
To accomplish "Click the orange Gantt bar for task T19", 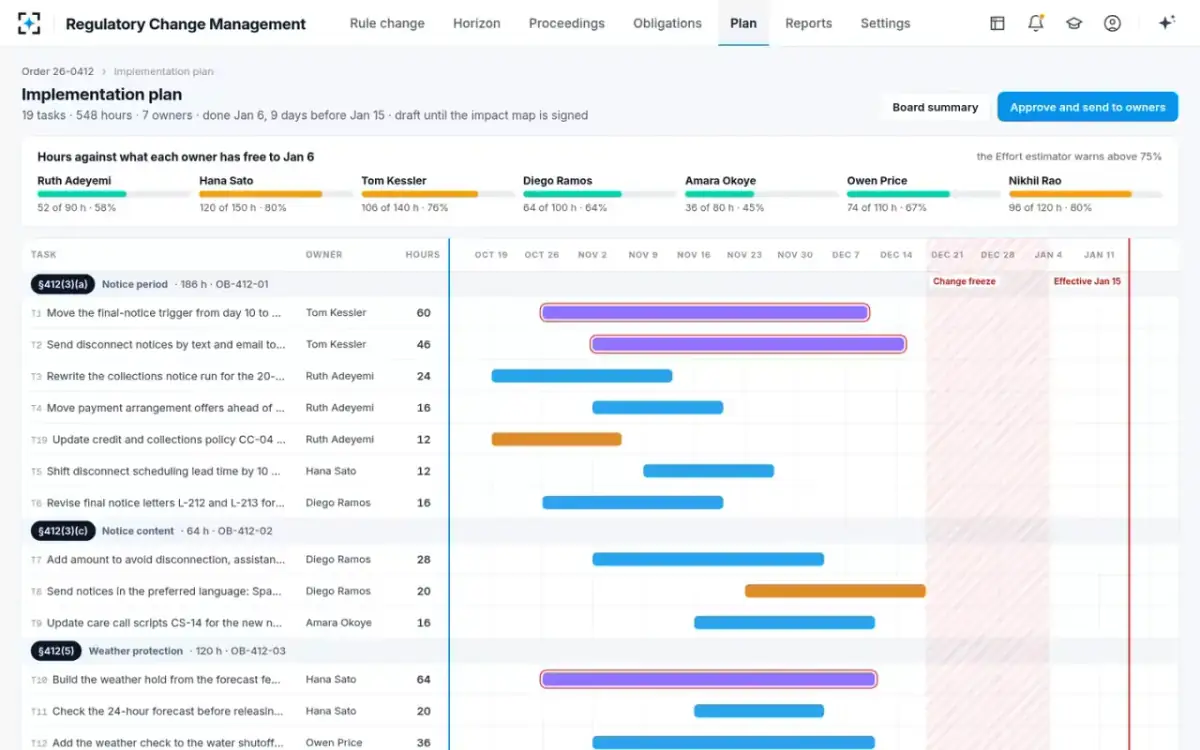I will (556, 439).
